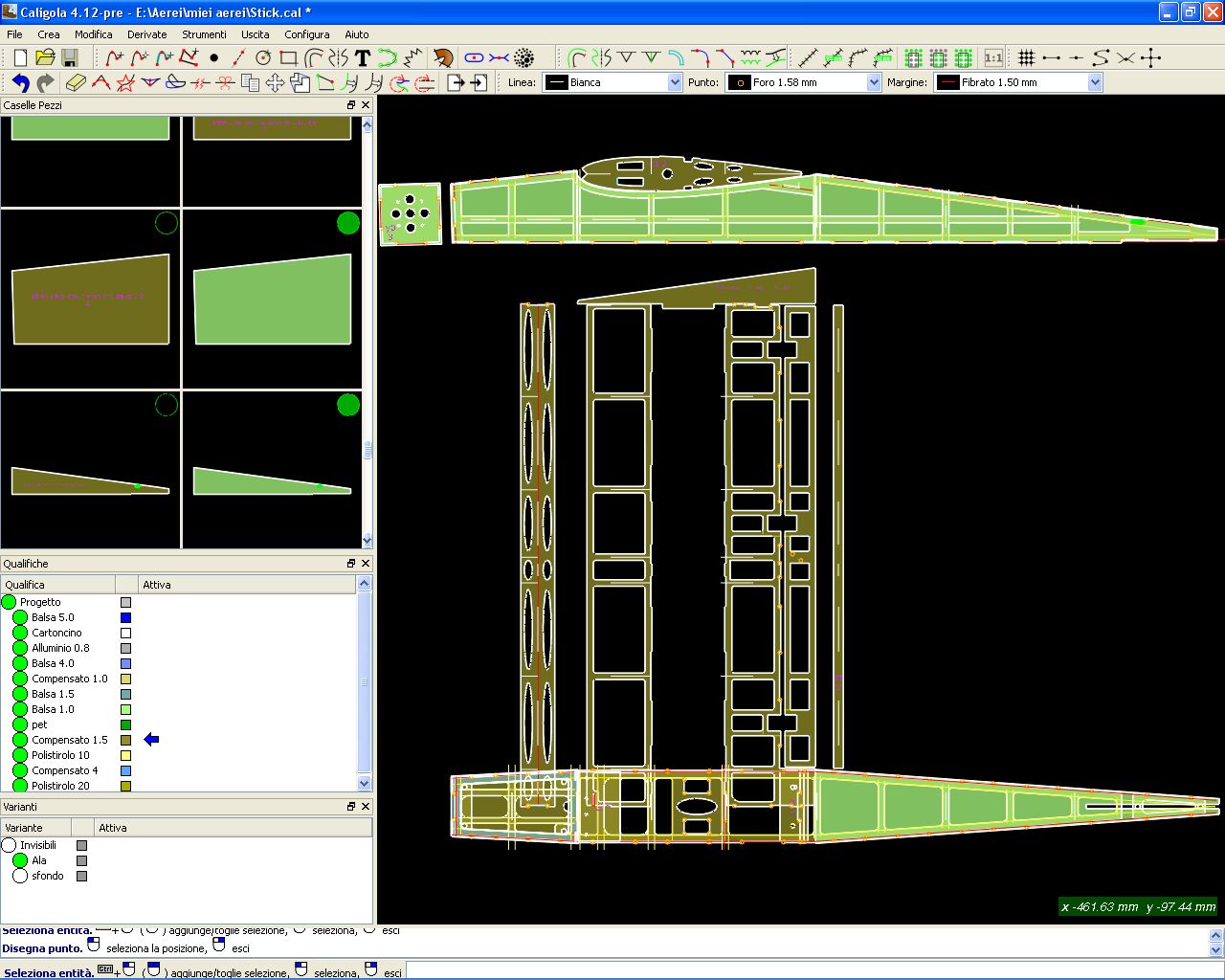Open the Derivate menu
Image resolution: width=1225 pixels, height=980 pixels.
point(146,34)
